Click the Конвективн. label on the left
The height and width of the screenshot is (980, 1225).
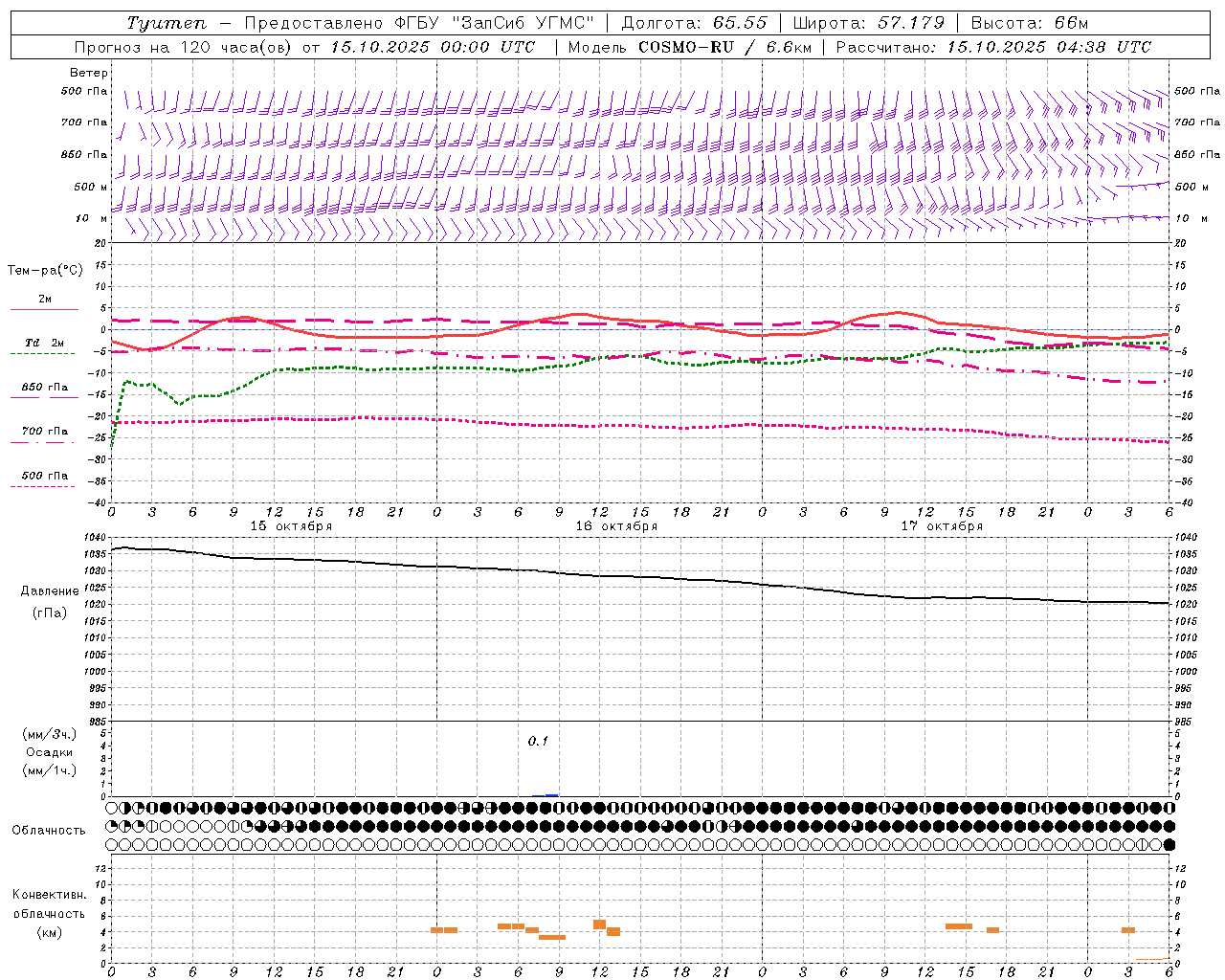tap(49, 895)
